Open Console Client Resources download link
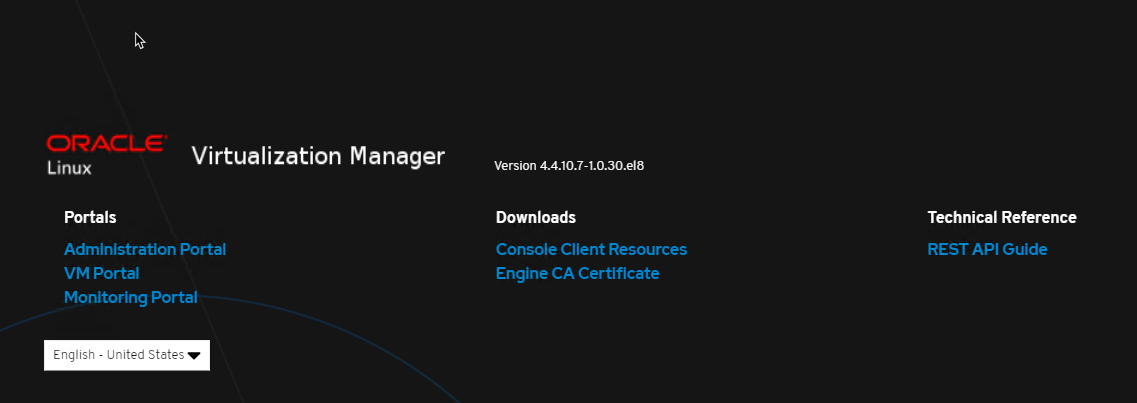The image size is (1137, 403). [x=591, y=249]
